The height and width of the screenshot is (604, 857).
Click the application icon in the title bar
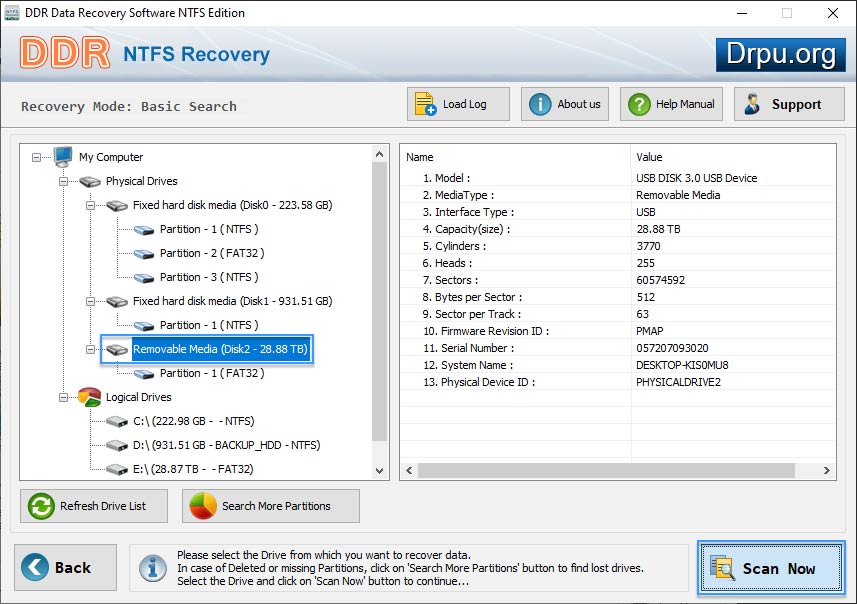coord(11,13)
